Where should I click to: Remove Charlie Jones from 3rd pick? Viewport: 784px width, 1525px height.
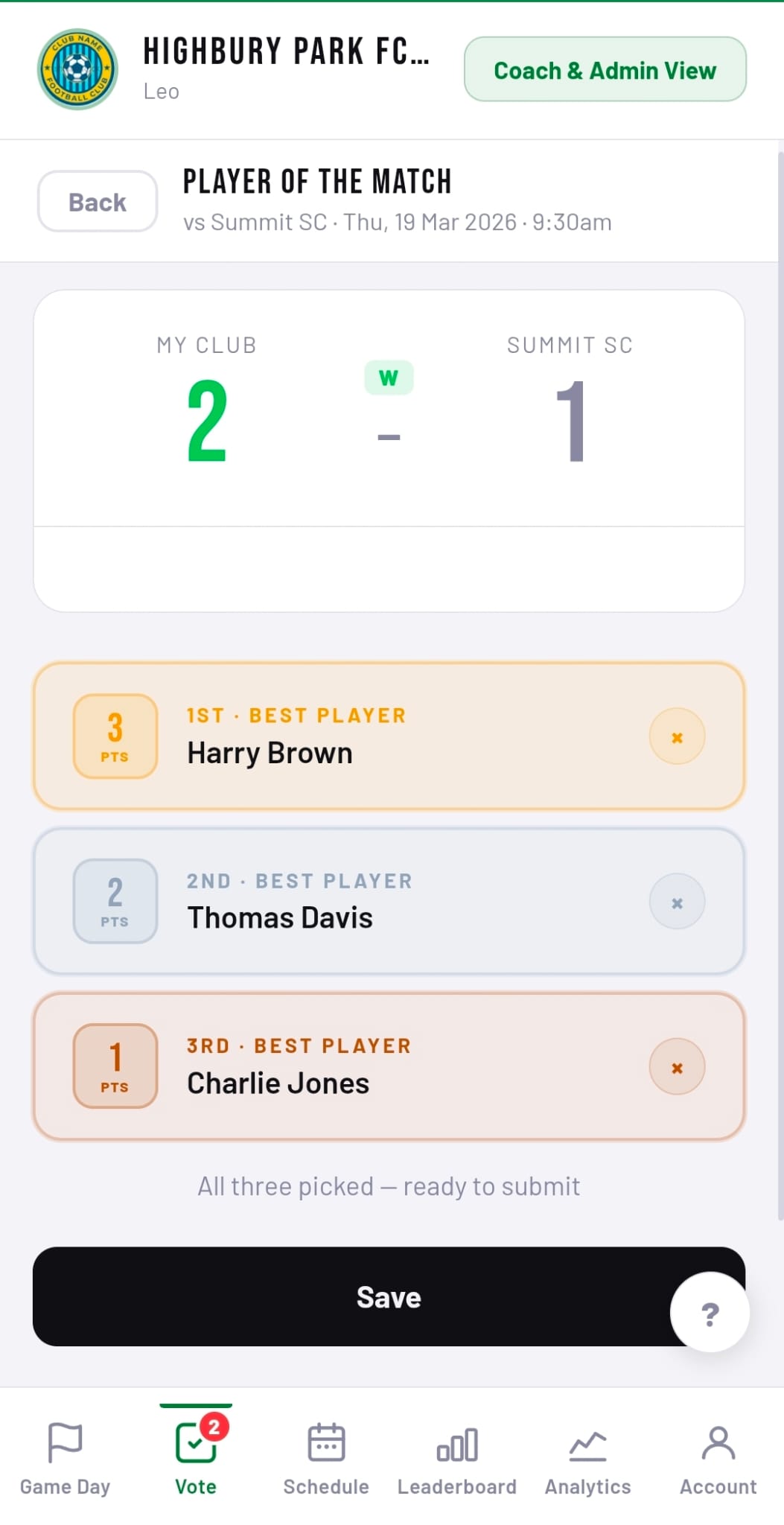click(677, 1068)
